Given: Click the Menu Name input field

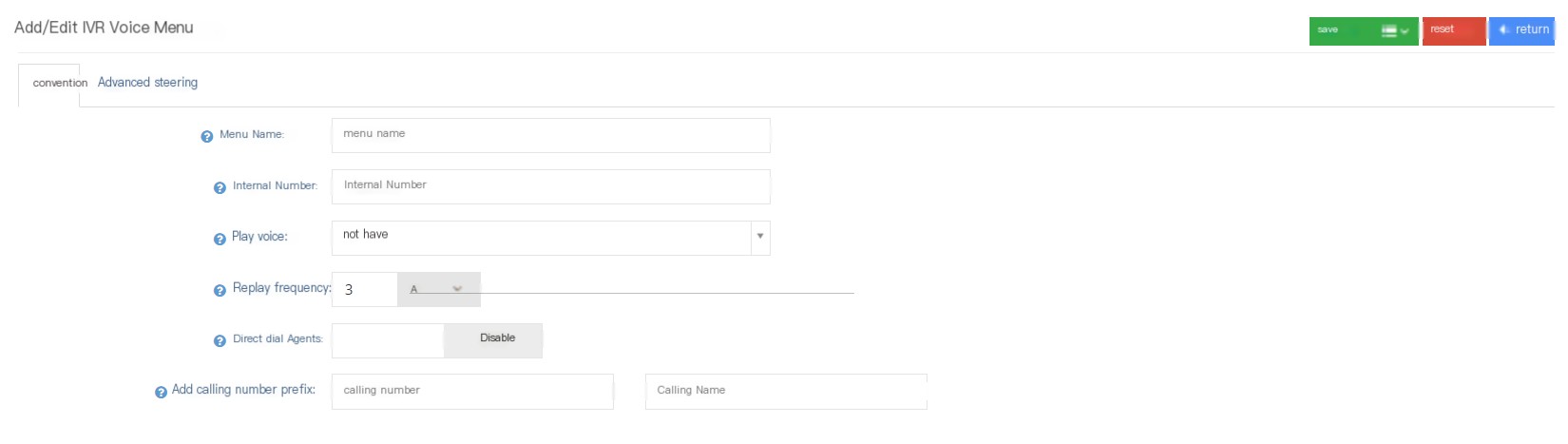Looking at the screenshot, I should coord(551,135).
